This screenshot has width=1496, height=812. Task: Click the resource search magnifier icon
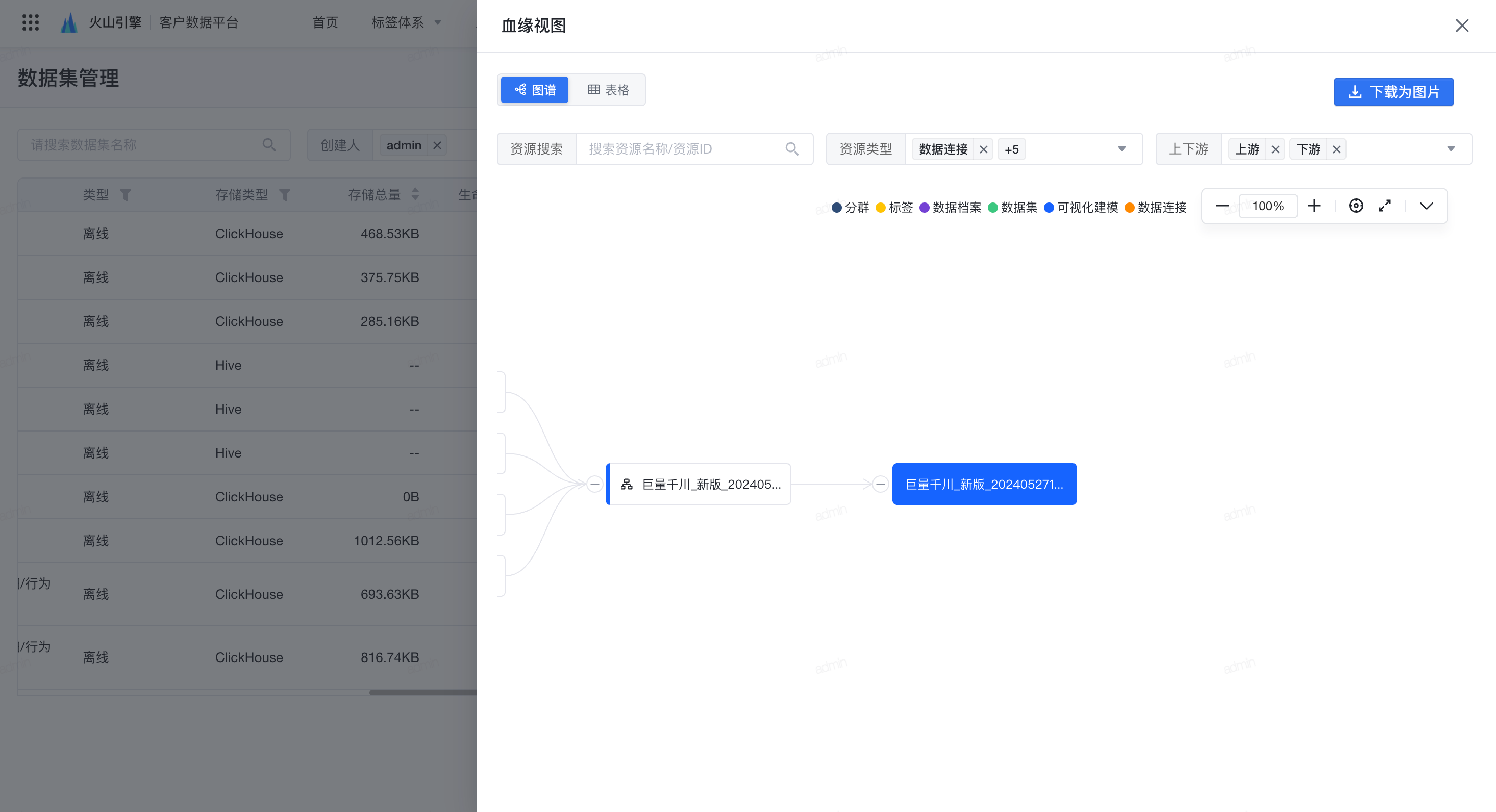pyautogui.click(x=791, y=149)
